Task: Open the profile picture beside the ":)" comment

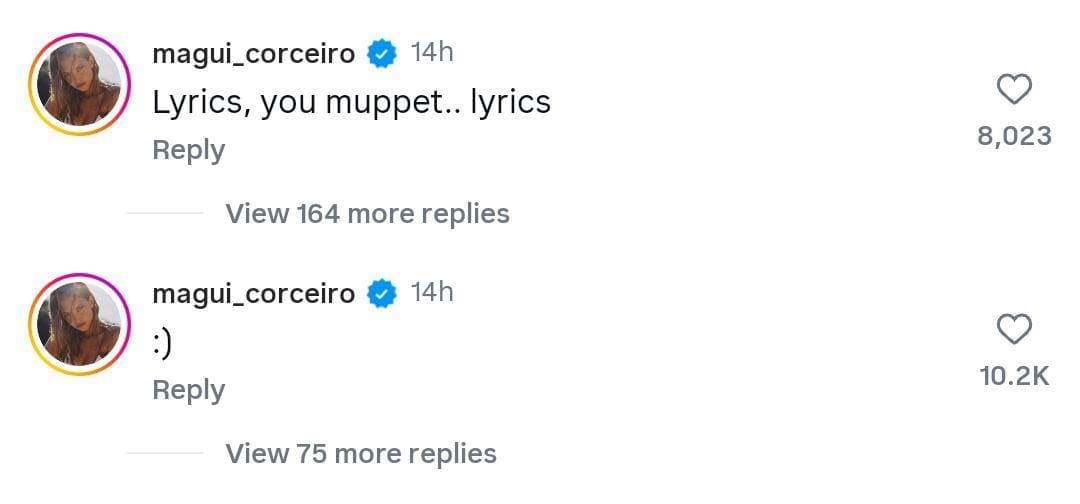Action: tap(79, 323)
